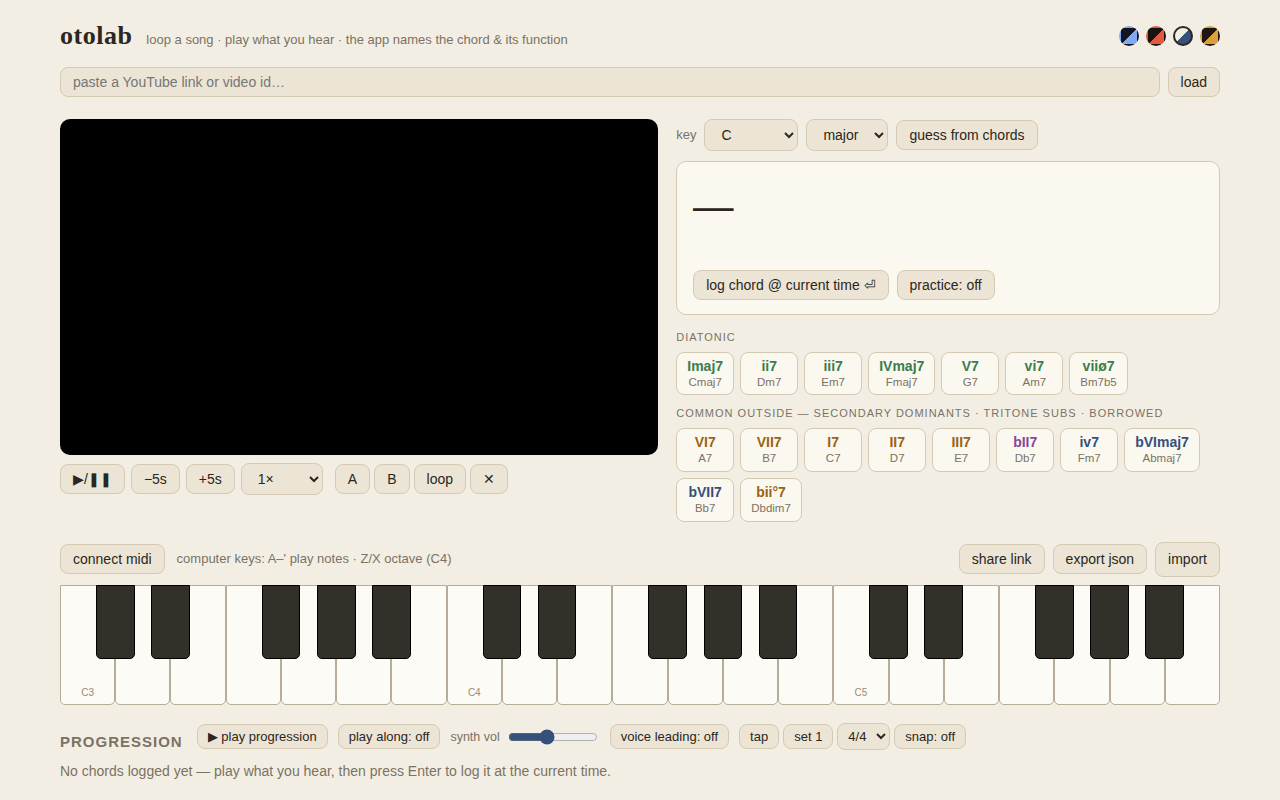The height and width of the screenshot is (800, 1280).
Task: Click the load button
Action: (x=1194, y=82)
